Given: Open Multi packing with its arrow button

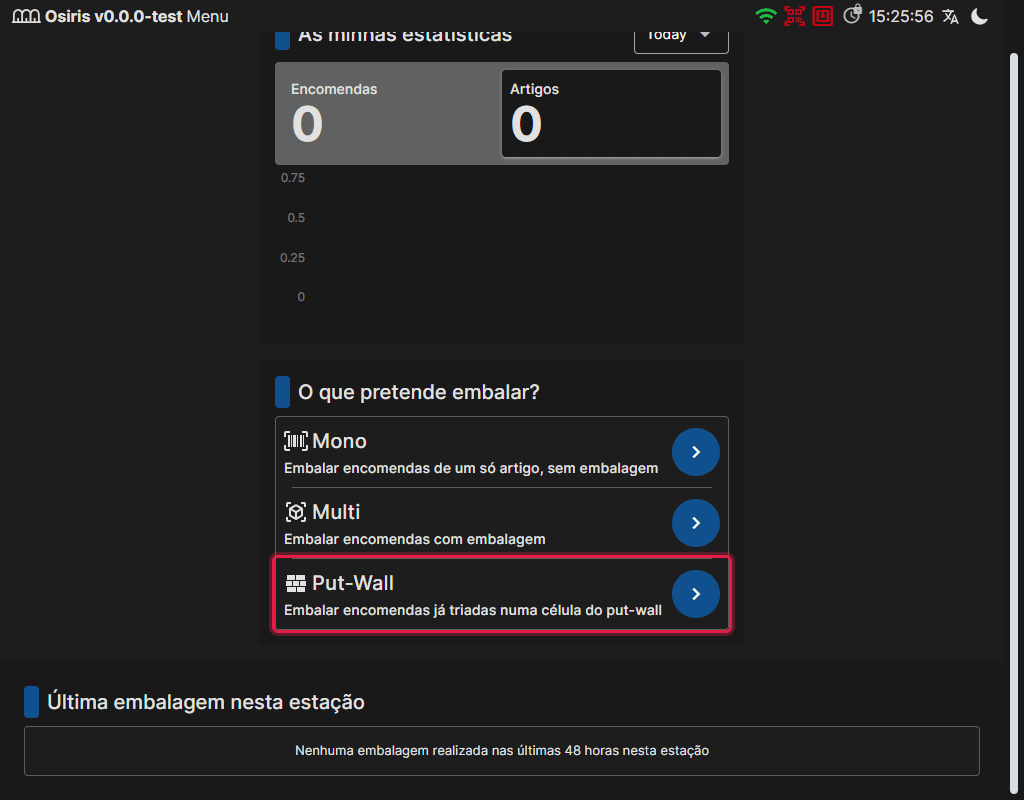Looking at the screenshot, I should tap(696, 523).
